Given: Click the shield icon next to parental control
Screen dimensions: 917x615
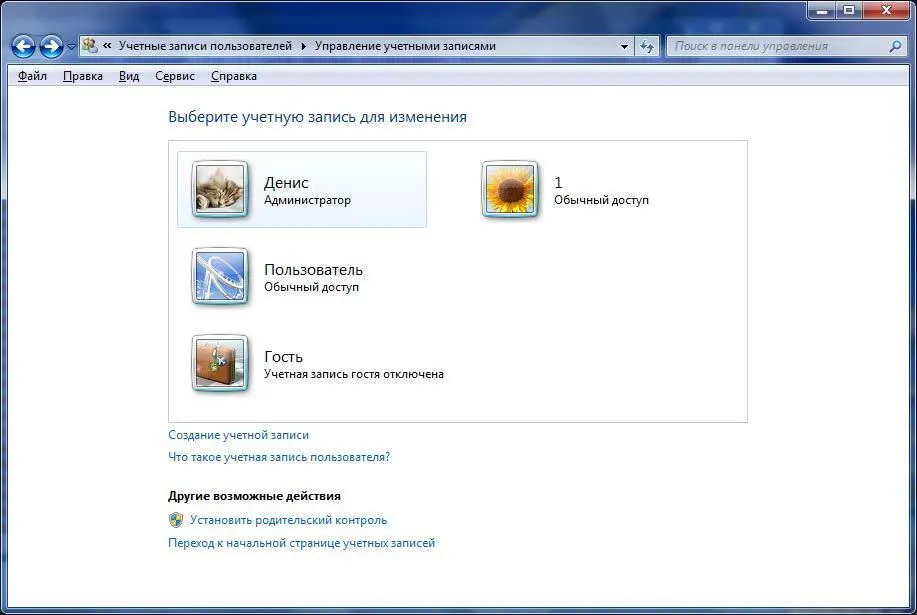Looking at the screenshot, I should pos(176,520).
